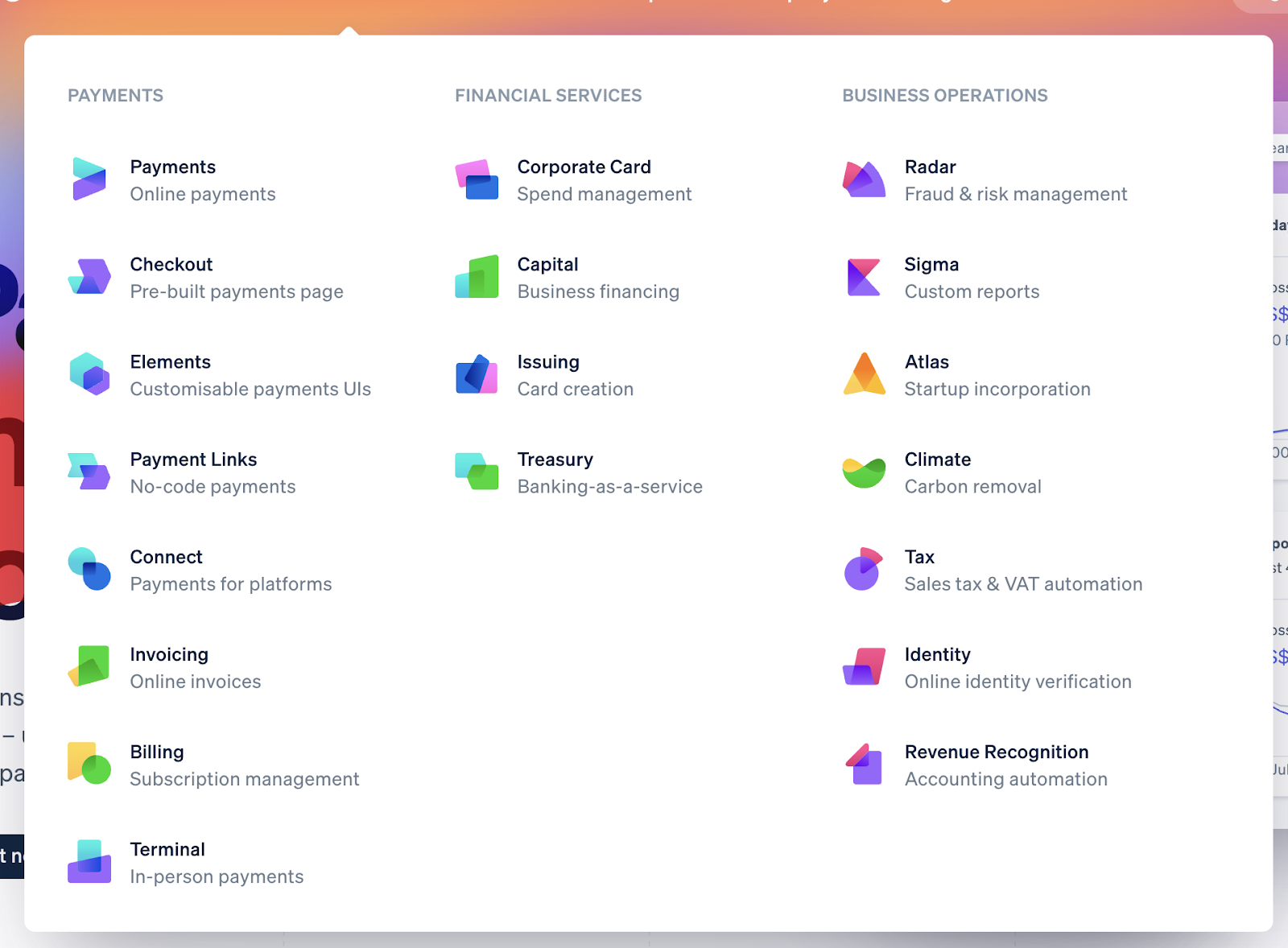This screenshot has width=1288, height=948.
Task: Click 'Subscription management' text
Action: 245,779
